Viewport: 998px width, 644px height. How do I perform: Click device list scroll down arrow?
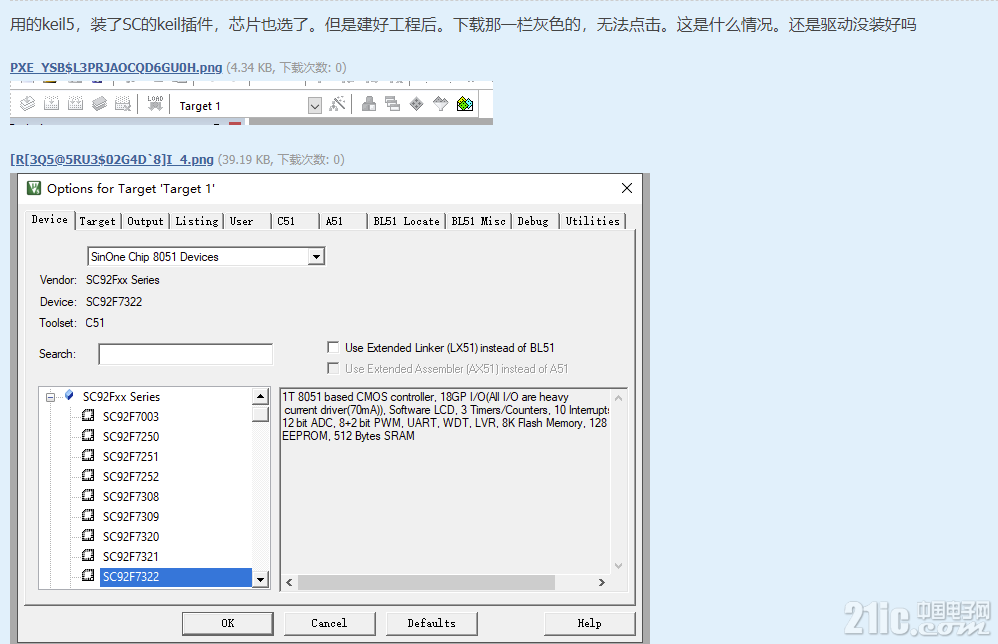(x=260, y=579)
